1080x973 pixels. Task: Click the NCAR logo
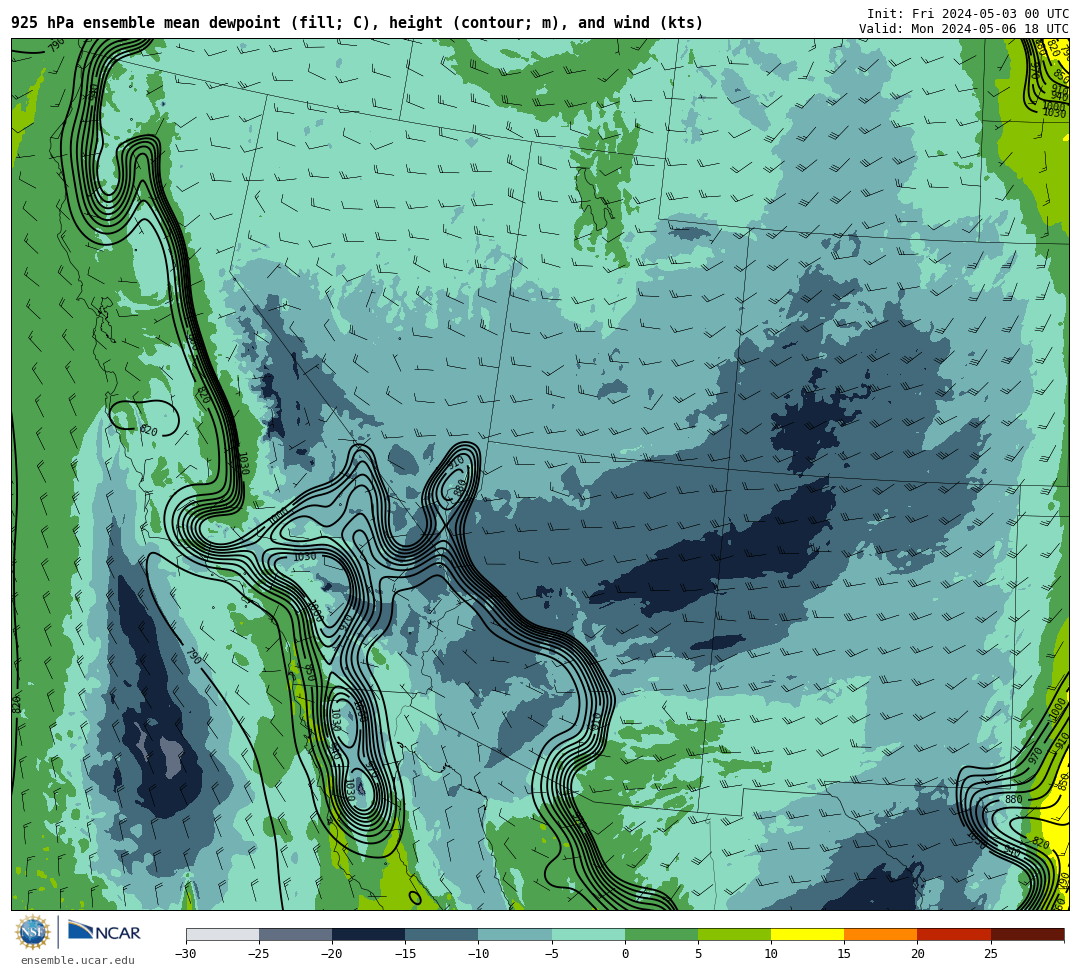coord(104,932)
